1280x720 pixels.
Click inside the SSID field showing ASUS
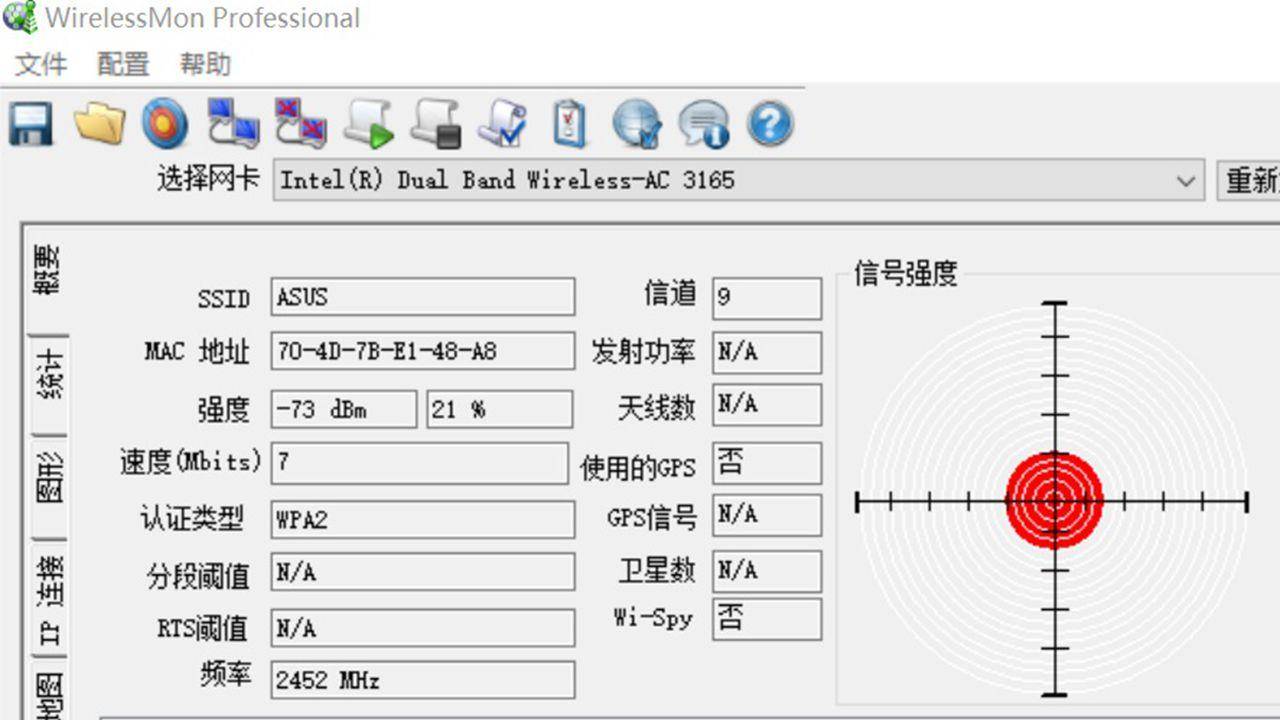point(420,296)
